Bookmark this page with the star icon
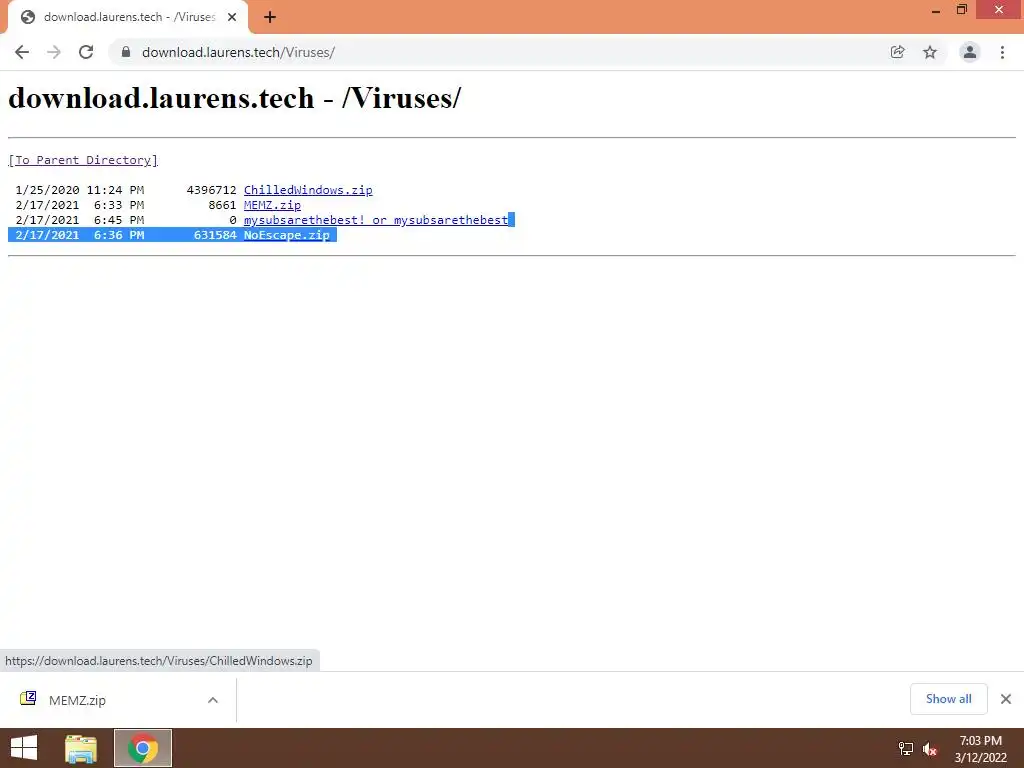1024x768 pixels. [x=930, y=52]
